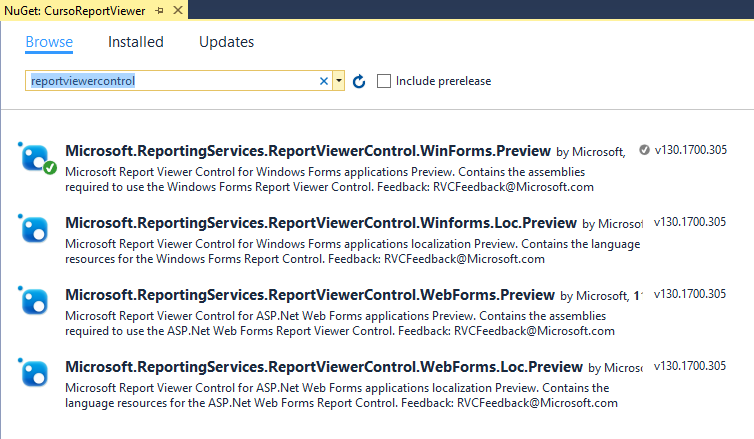Select the ReportViewerControl.WebForms.Preview package title
The height and width of the screenshot is (439, 754).
click(309, 295)
